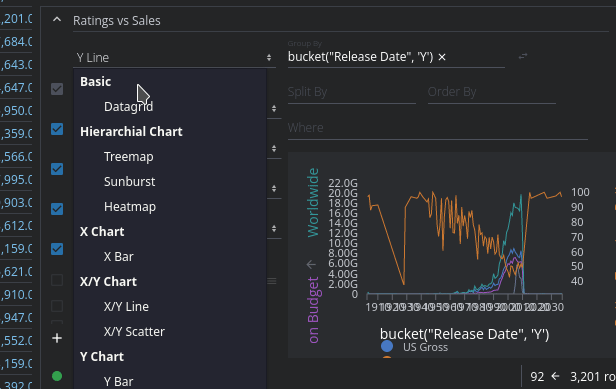Screen dimensions: 616x389
Task: Select Heatmap chart type
Action: pos(130,207)
